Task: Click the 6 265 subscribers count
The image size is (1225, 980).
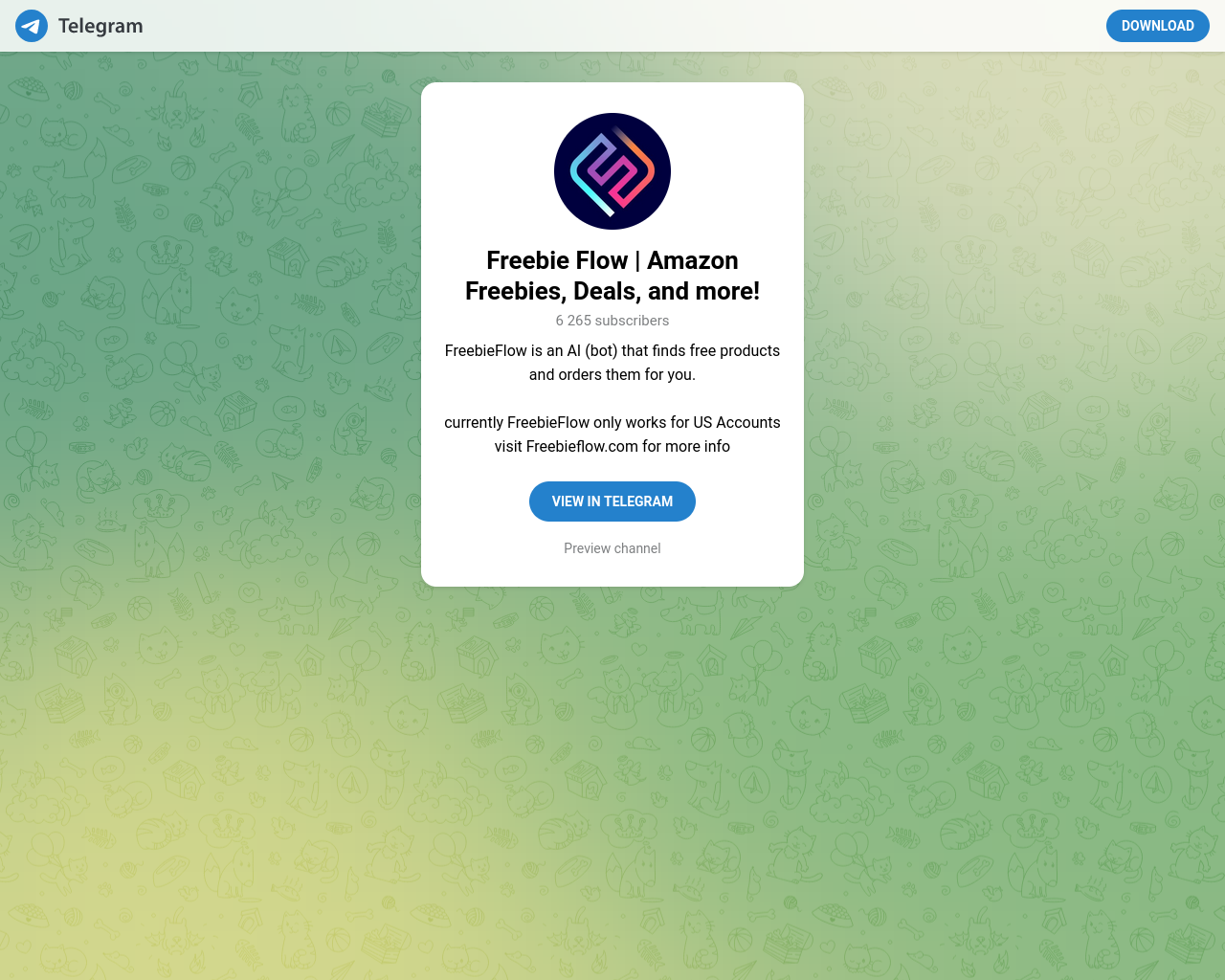Action: [x=612, y=321]
